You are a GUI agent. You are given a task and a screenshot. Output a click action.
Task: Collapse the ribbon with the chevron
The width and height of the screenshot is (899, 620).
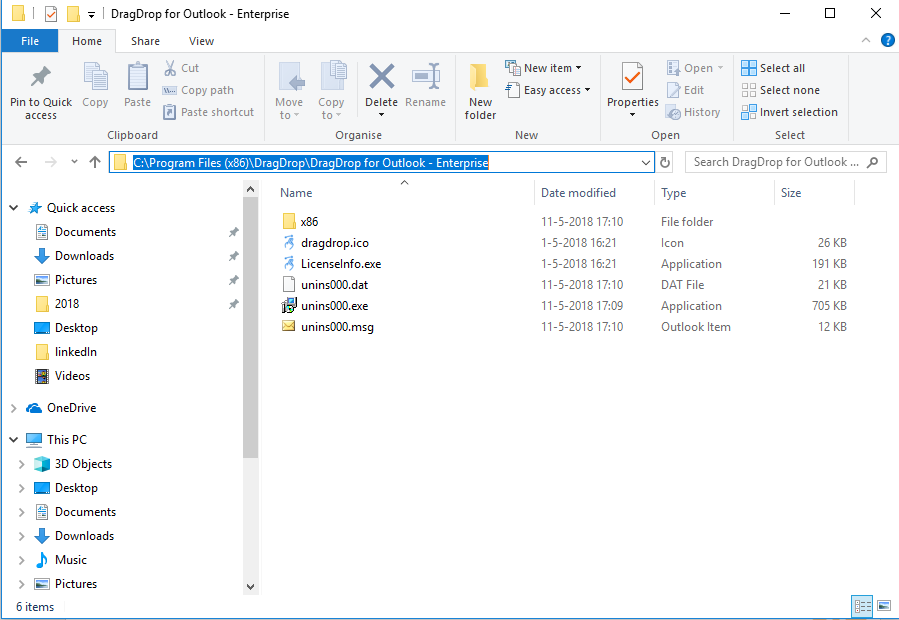click(x=866, y=40)
